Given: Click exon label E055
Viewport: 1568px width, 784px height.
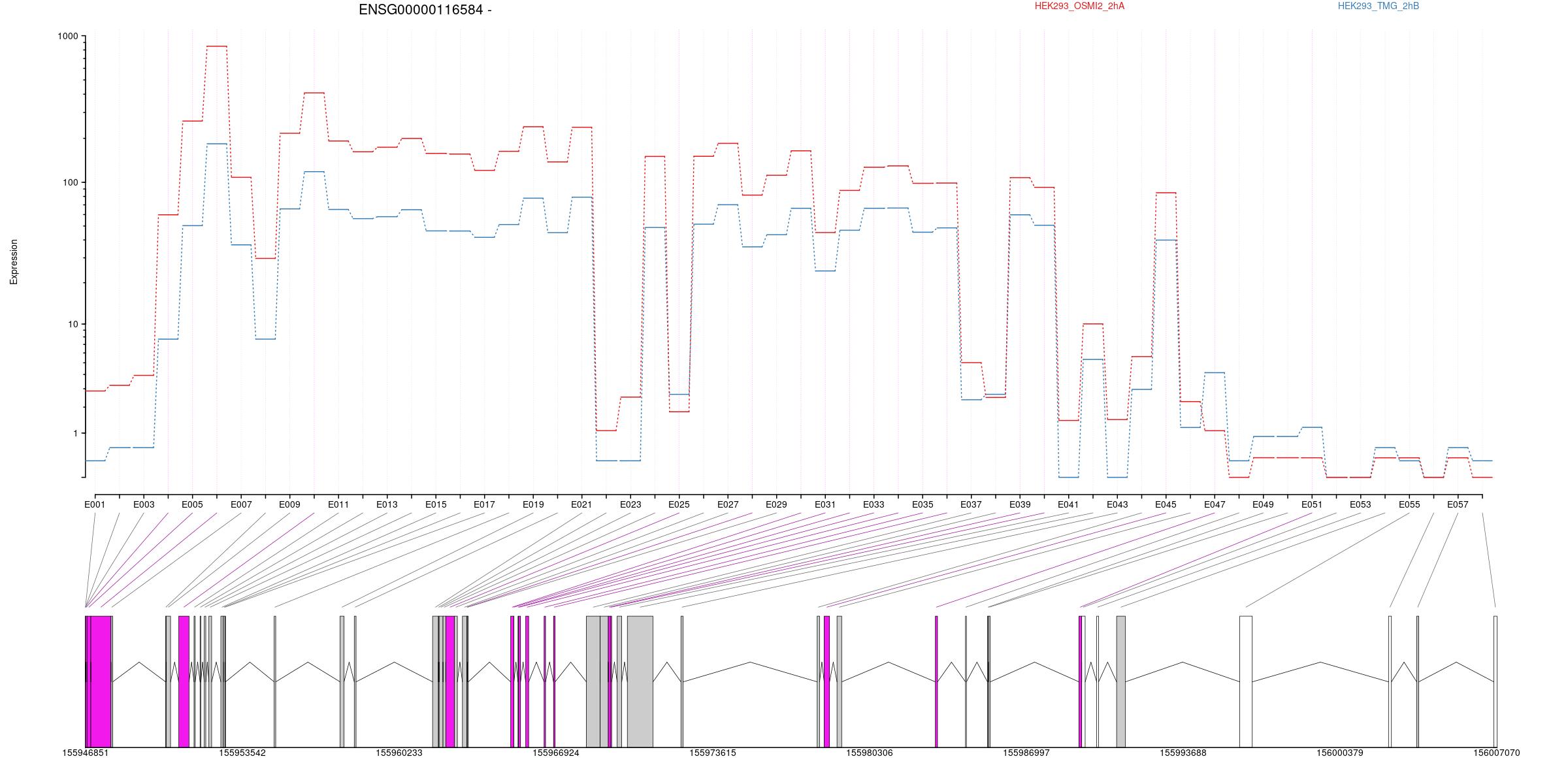Looking at the screenshot, I should click(x=1409, y=504).
